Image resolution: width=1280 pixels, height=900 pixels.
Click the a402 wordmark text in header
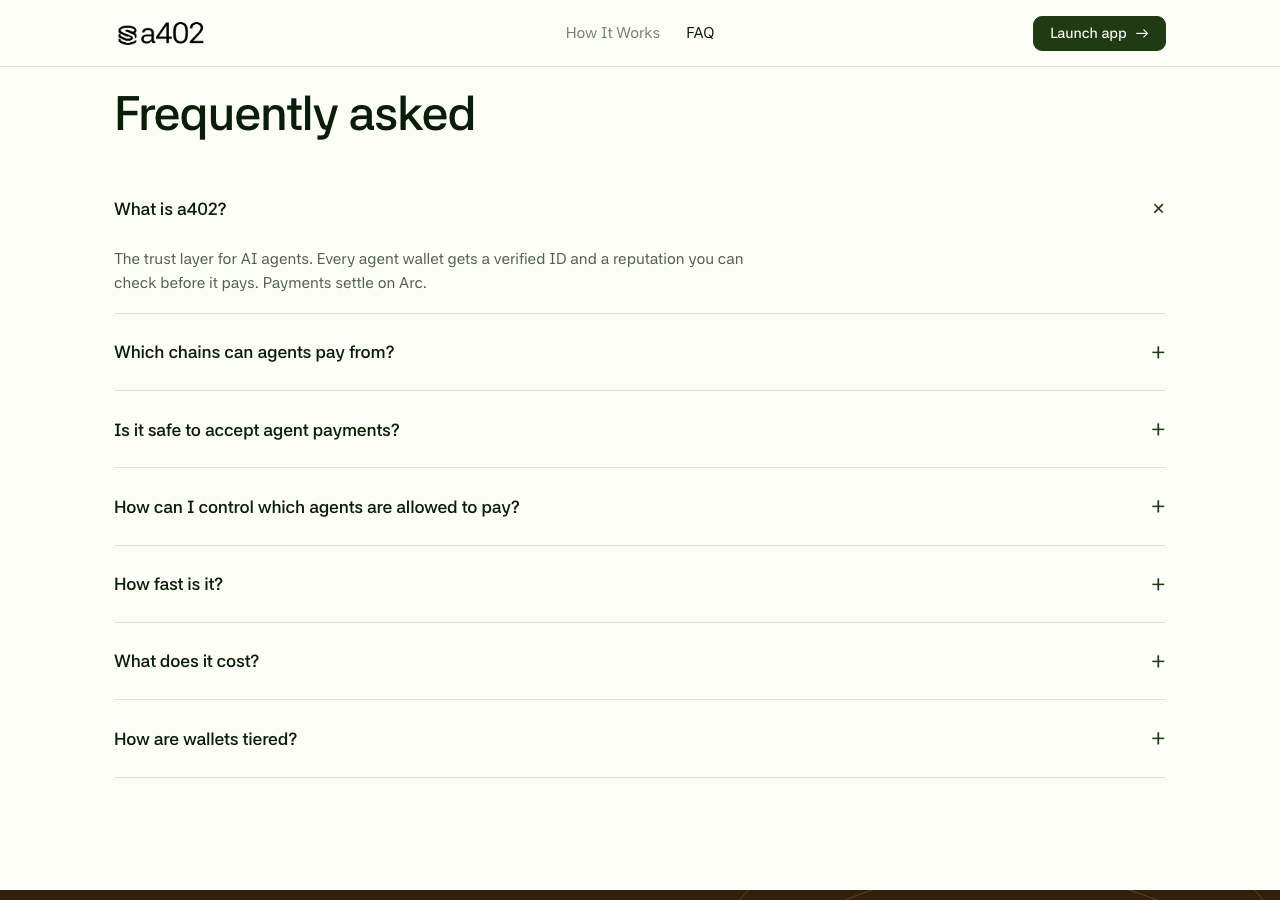172,34
